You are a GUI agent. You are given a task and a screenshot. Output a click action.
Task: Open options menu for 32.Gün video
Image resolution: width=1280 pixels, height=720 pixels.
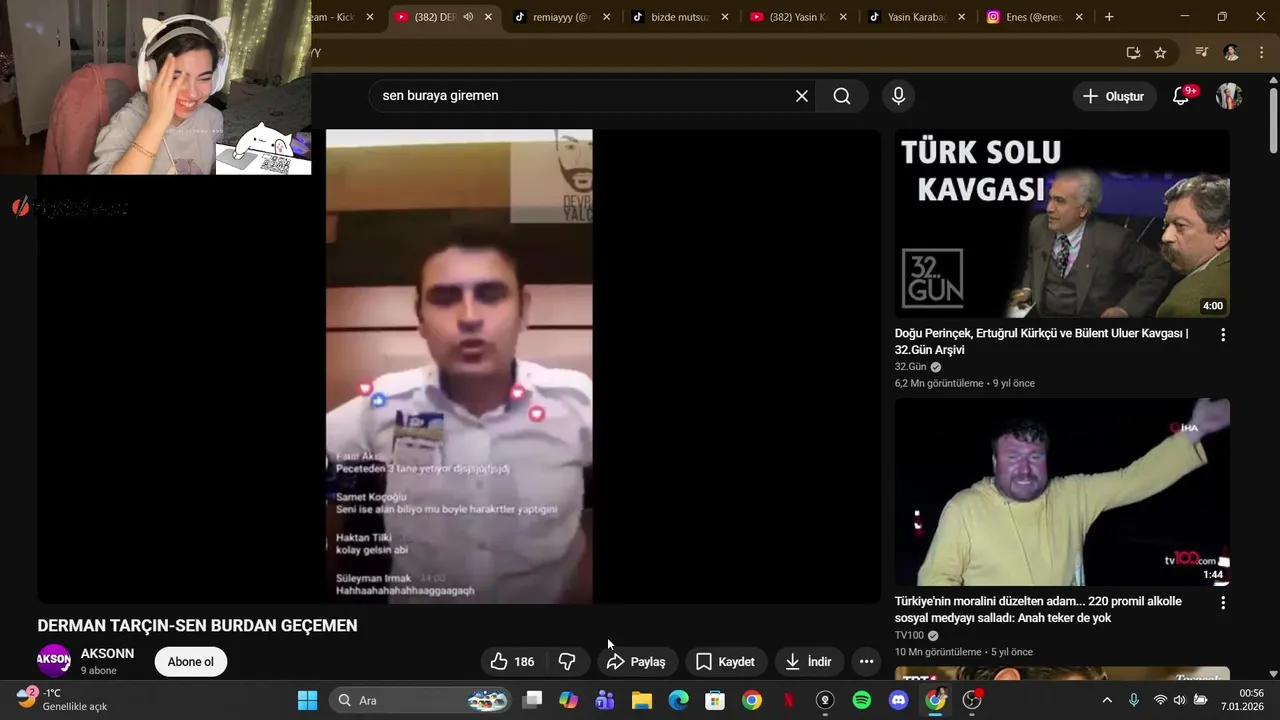pos(1223,335)
